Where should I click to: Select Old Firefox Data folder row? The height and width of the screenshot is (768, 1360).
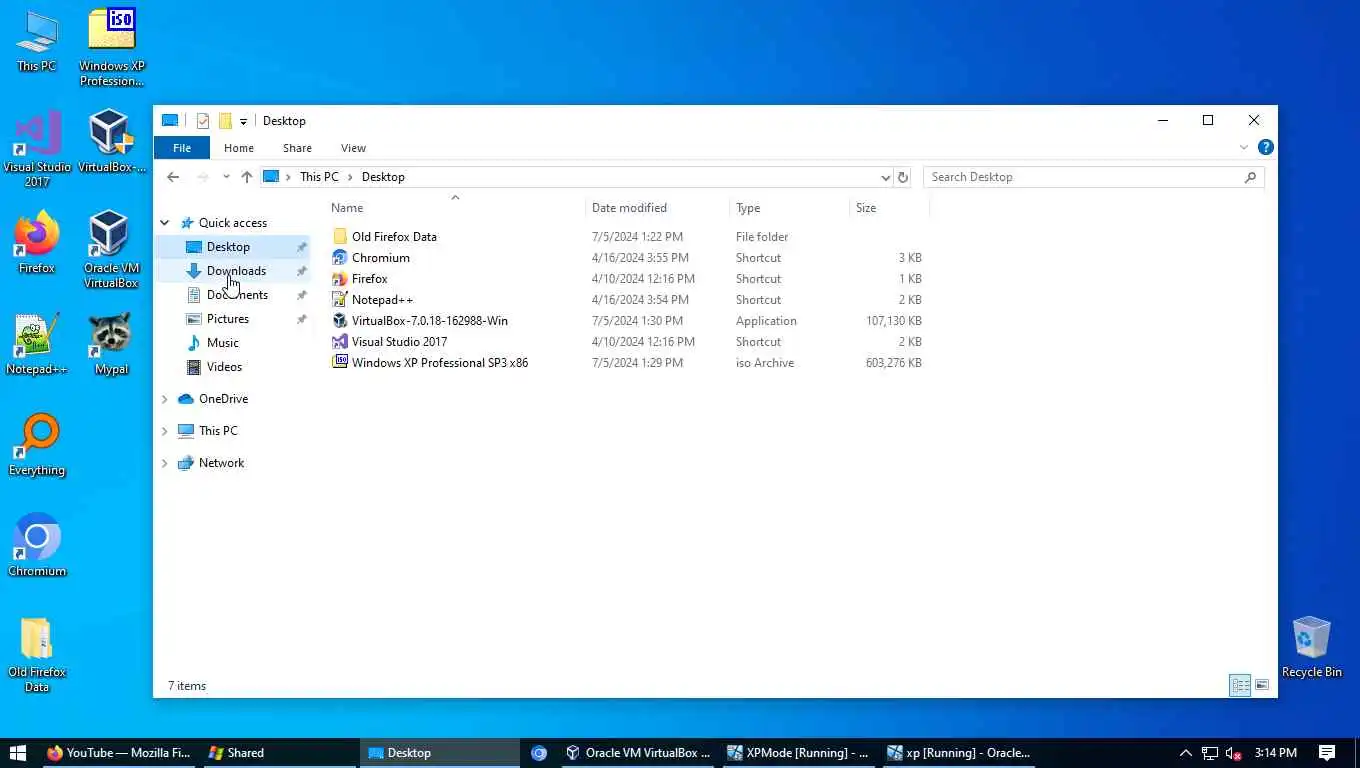coord(626,237)
